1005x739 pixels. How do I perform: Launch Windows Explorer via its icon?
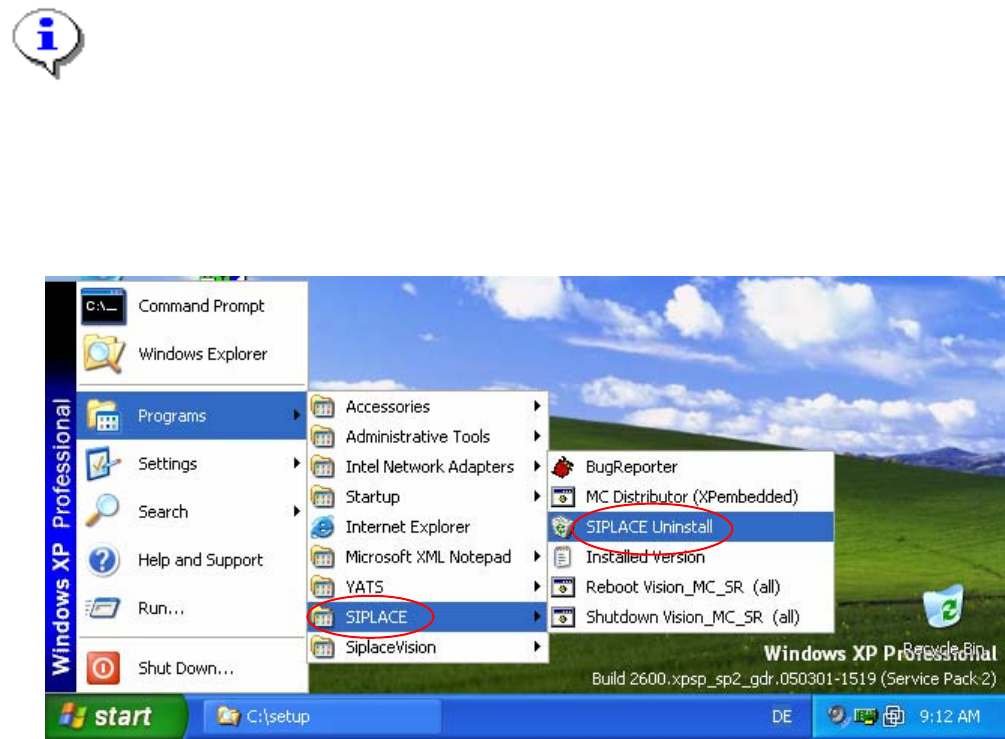tap(103, 353)
